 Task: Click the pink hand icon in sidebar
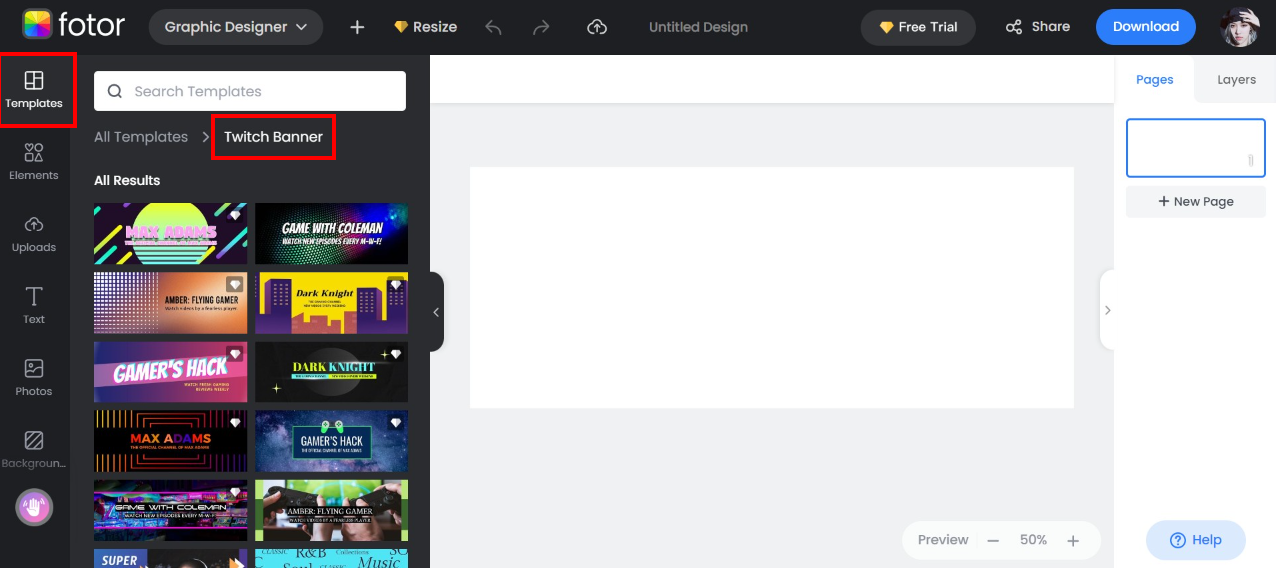tap(34, 507)
